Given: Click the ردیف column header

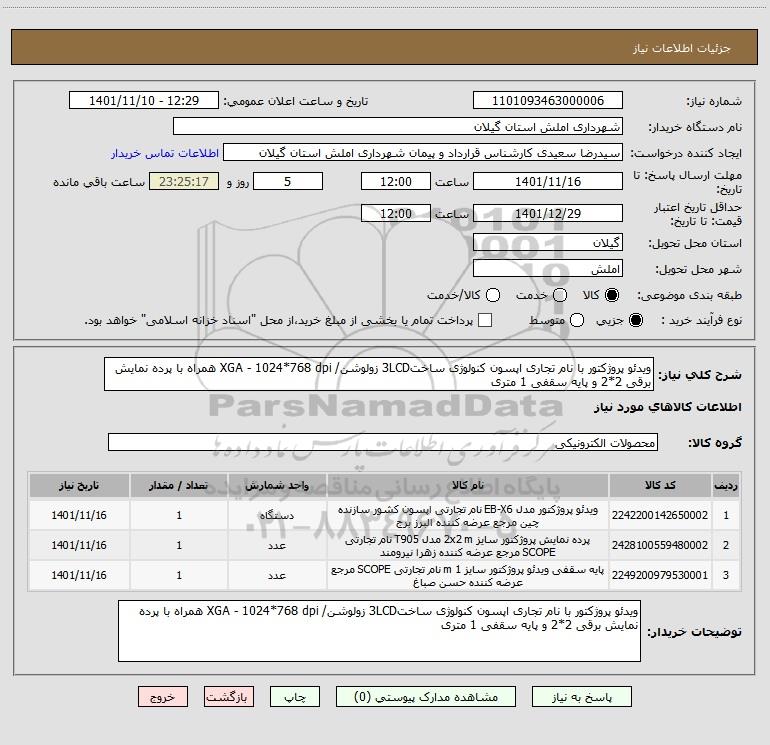Looking at the screenshot, I should click(x=726, y=485).
